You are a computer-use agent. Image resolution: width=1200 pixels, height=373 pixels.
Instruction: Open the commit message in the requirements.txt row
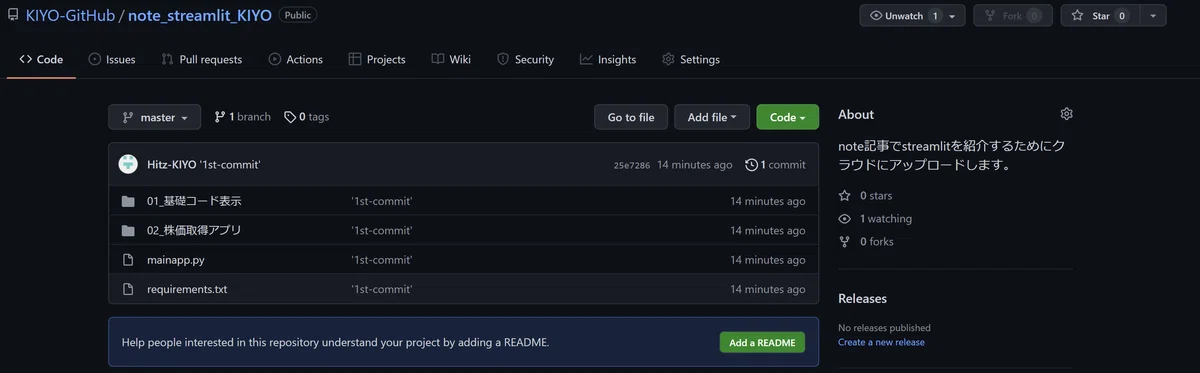[381, 289]
